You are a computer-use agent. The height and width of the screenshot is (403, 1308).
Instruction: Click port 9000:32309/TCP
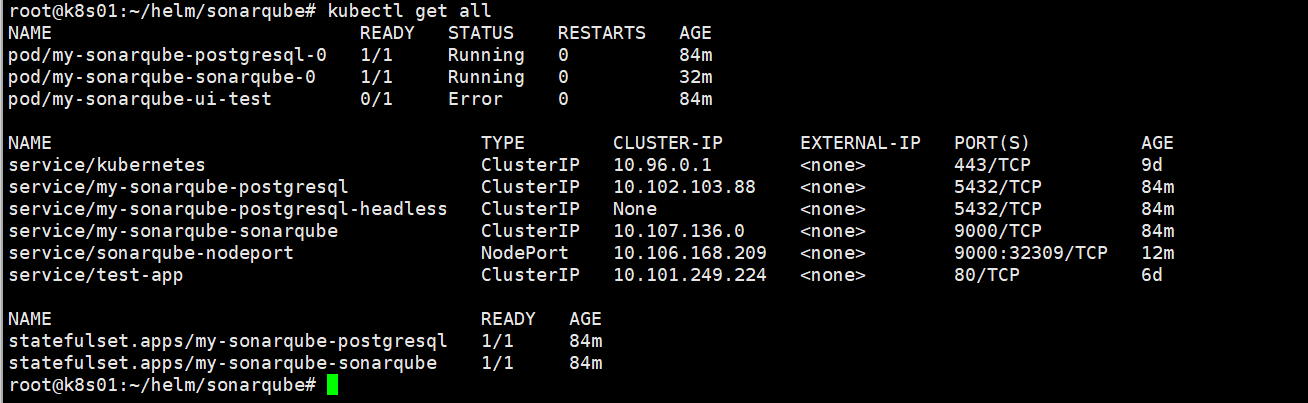click(1031, 253)
